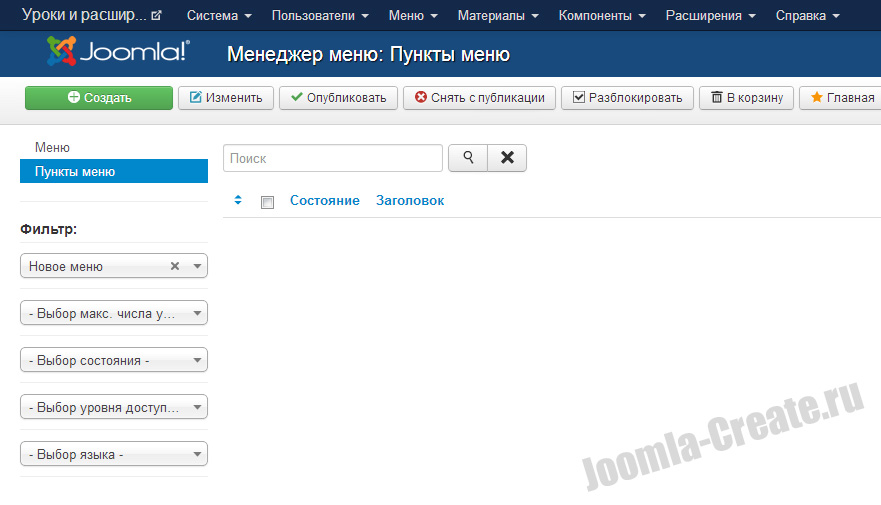Image resolution: width=881 pixels, height=505 pixels.
Task: Click the sort order arrows icon
Action: 238,201
